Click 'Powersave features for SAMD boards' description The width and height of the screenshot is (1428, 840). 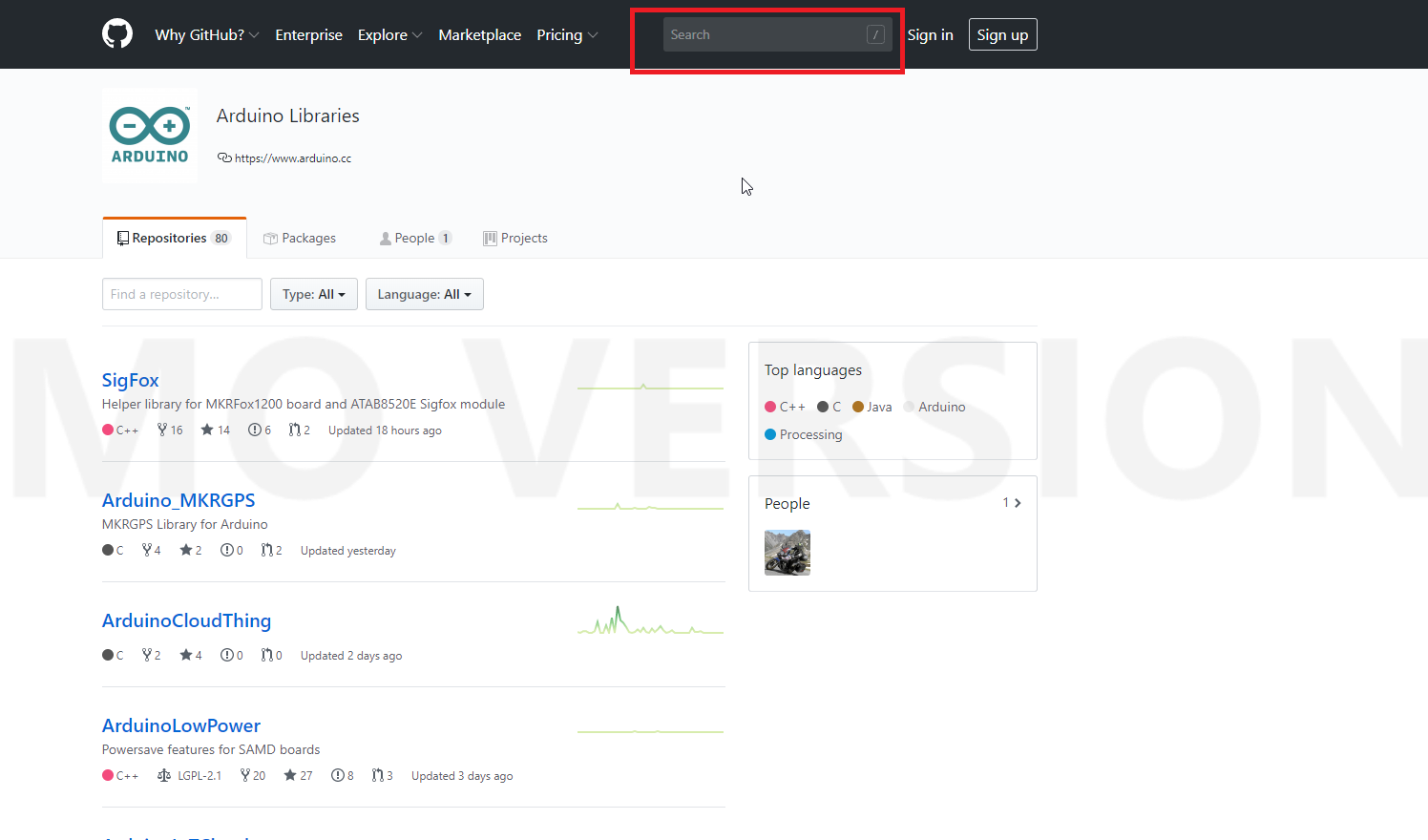(x=211, y=749)
